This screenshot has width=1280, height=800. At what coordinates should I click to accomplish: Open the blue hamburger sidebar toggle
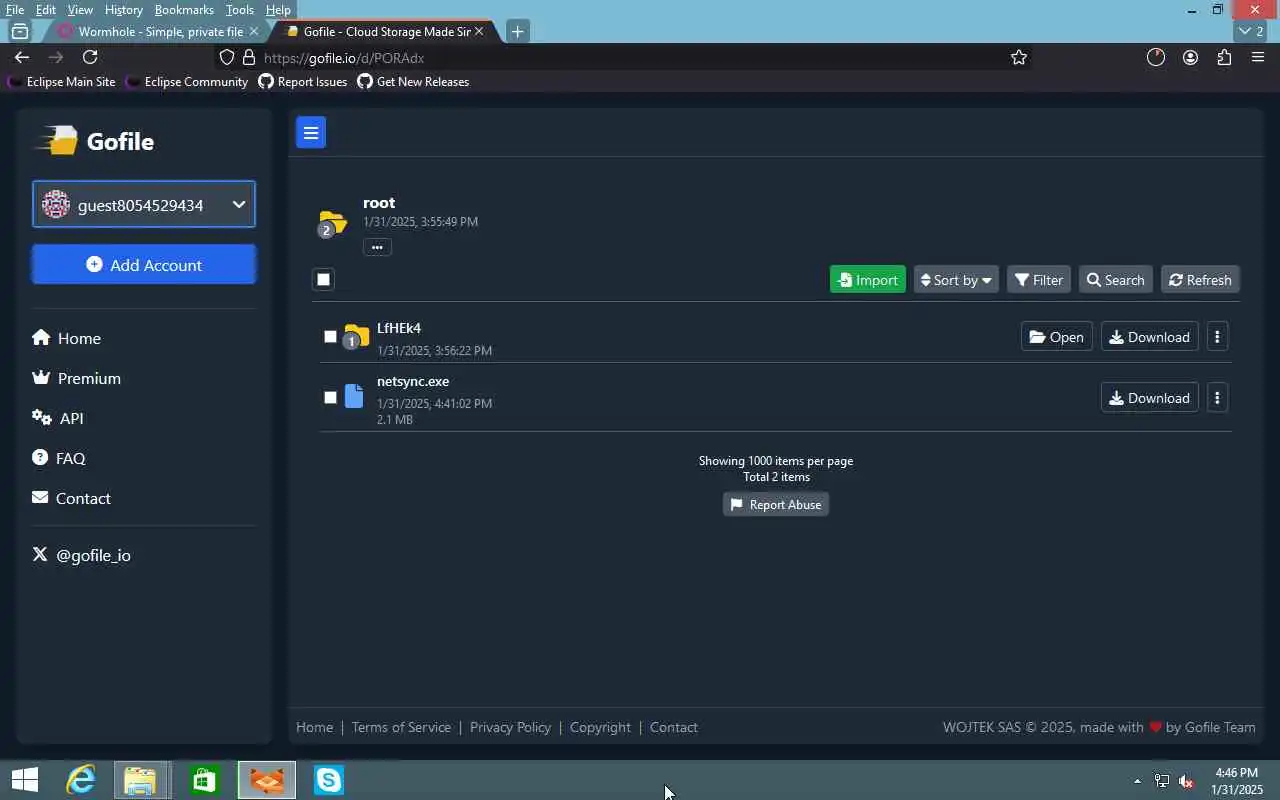[x=311, y=132]
